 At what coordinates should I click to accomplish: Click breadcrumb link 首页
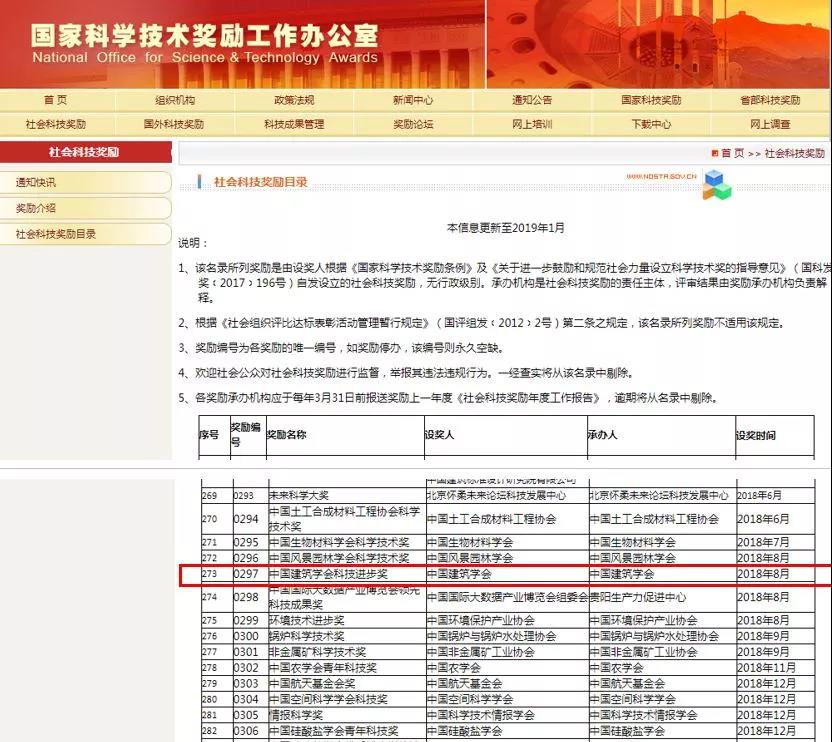[x=732, y=153]
